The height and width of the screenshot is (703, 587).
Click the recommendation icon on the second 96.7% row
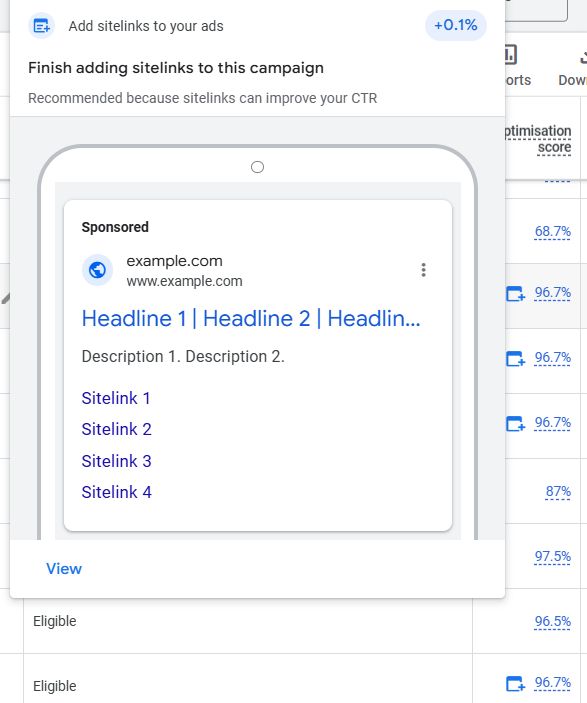tap(516, 359)
